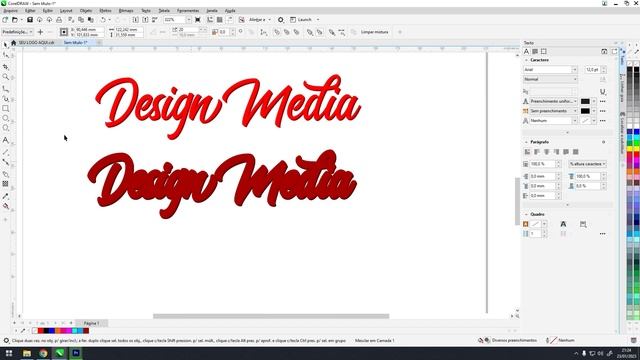Click the Frame icon in Texto docker

click(x=544, y=51)
